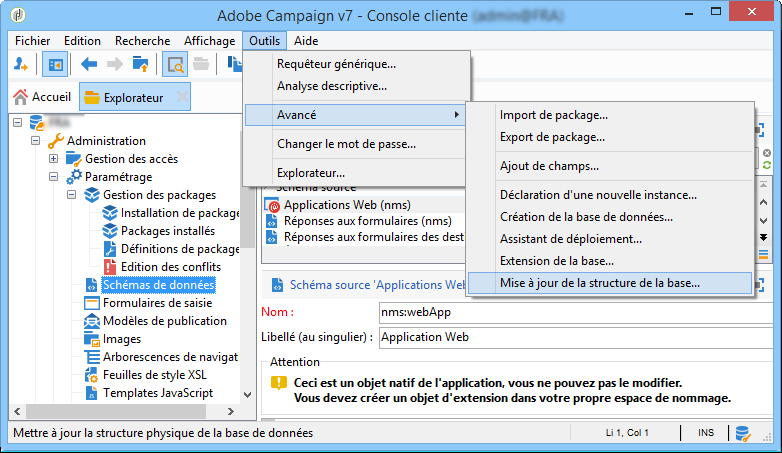Viewport: 782px width, 453px height.
Task: Click the Gestion des accès folder icon
Action: (73, 159)
